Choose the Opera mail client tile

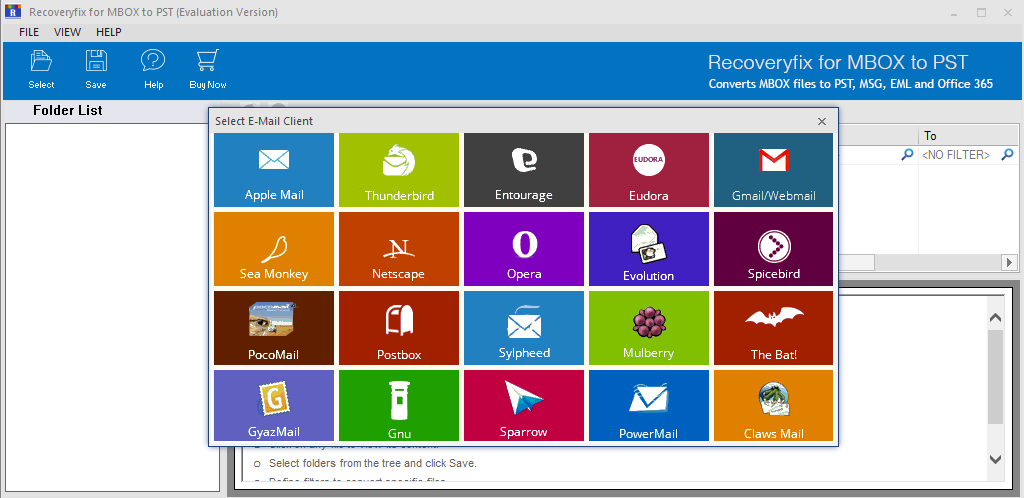point(524,249)
